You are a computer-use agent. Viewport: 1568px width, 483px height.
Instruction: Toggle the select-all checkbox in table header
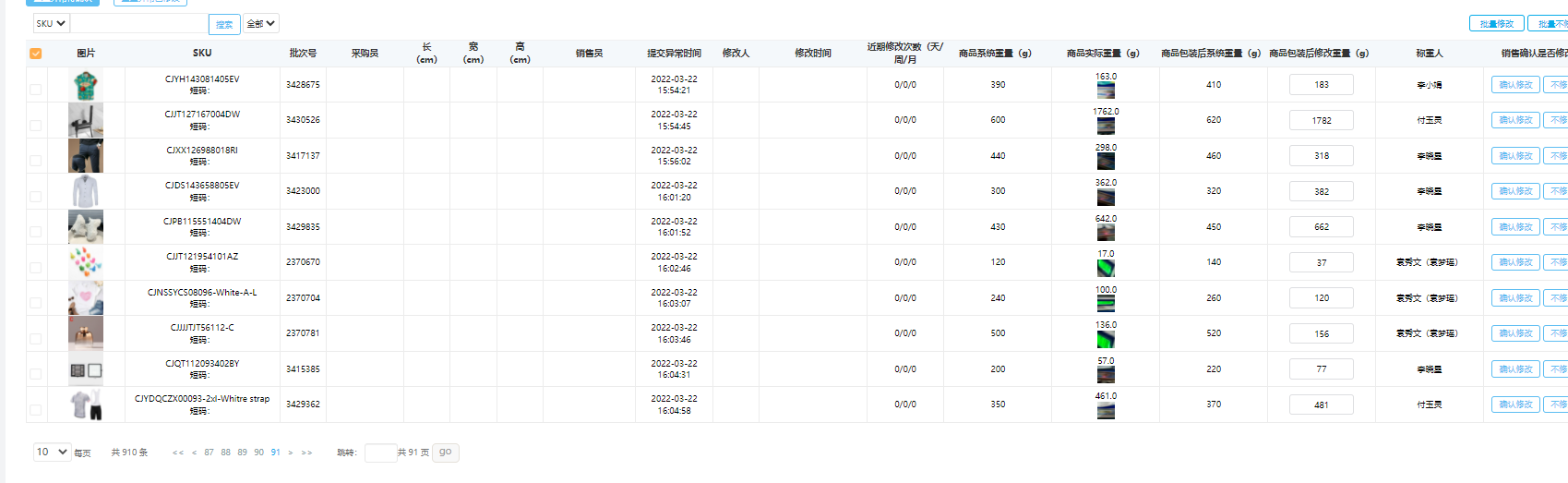tap(36, 54)
